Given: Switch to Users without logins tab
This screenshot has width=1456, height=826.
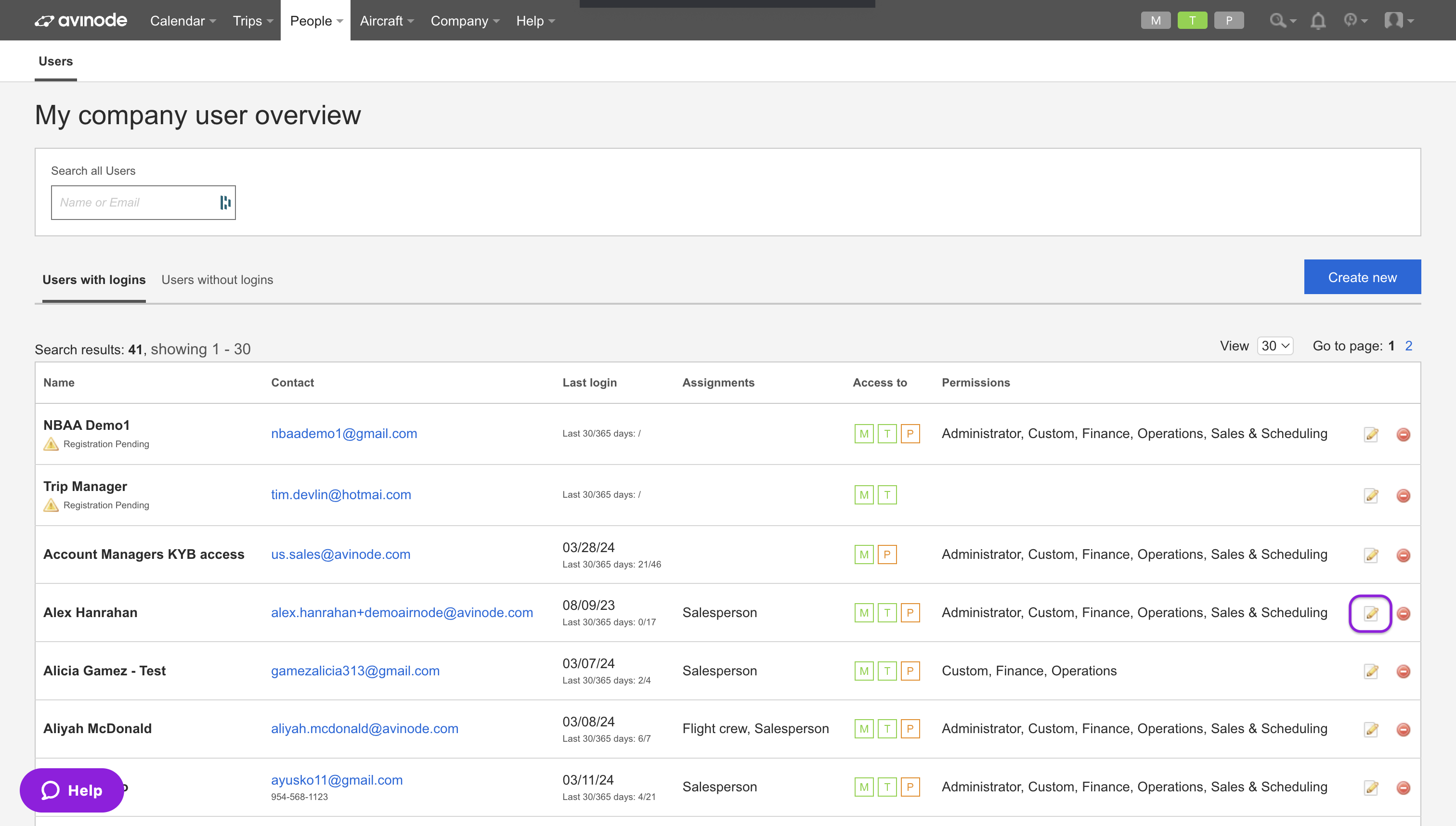Looking at the screenshot, I should [x=217, y=280].
